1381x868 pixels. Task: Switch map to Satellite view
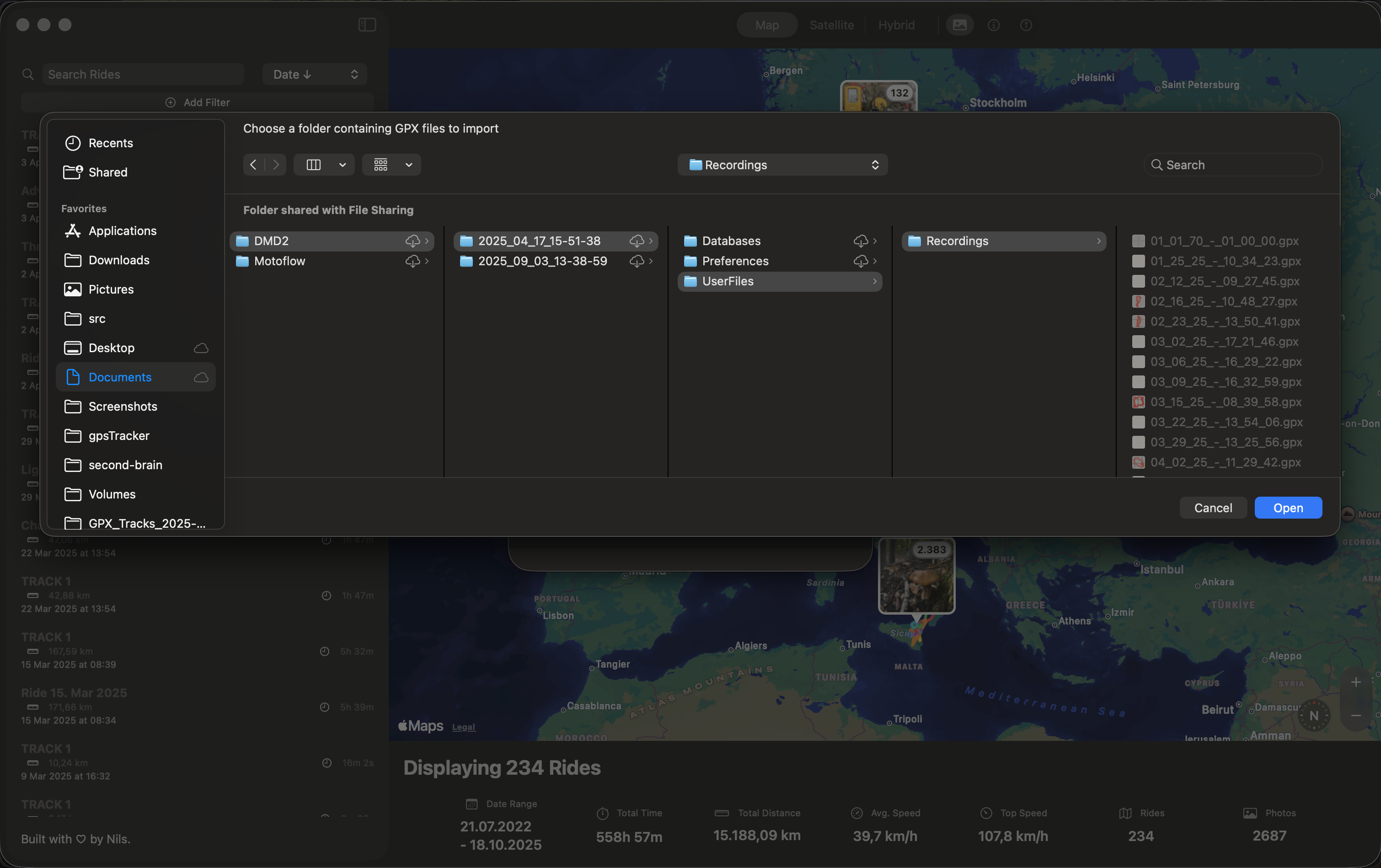(832, 25)
